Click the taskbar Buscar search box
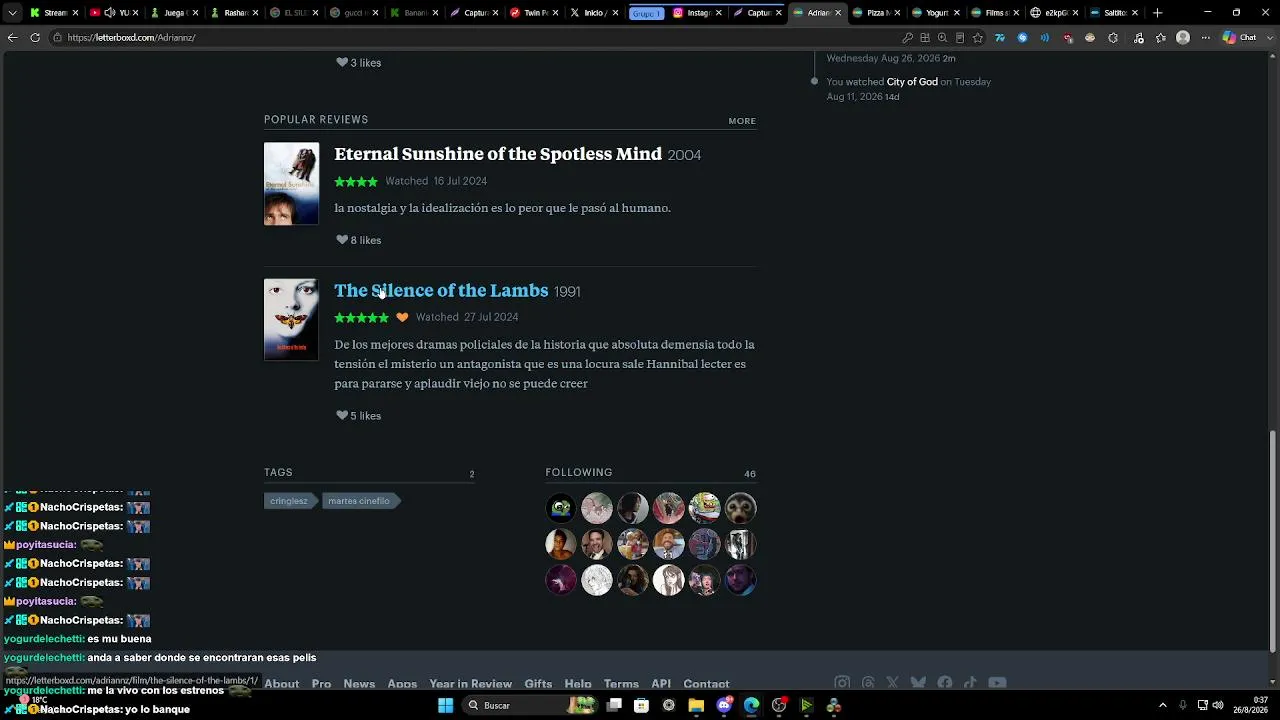1280x720 pixels. (530, 705)
